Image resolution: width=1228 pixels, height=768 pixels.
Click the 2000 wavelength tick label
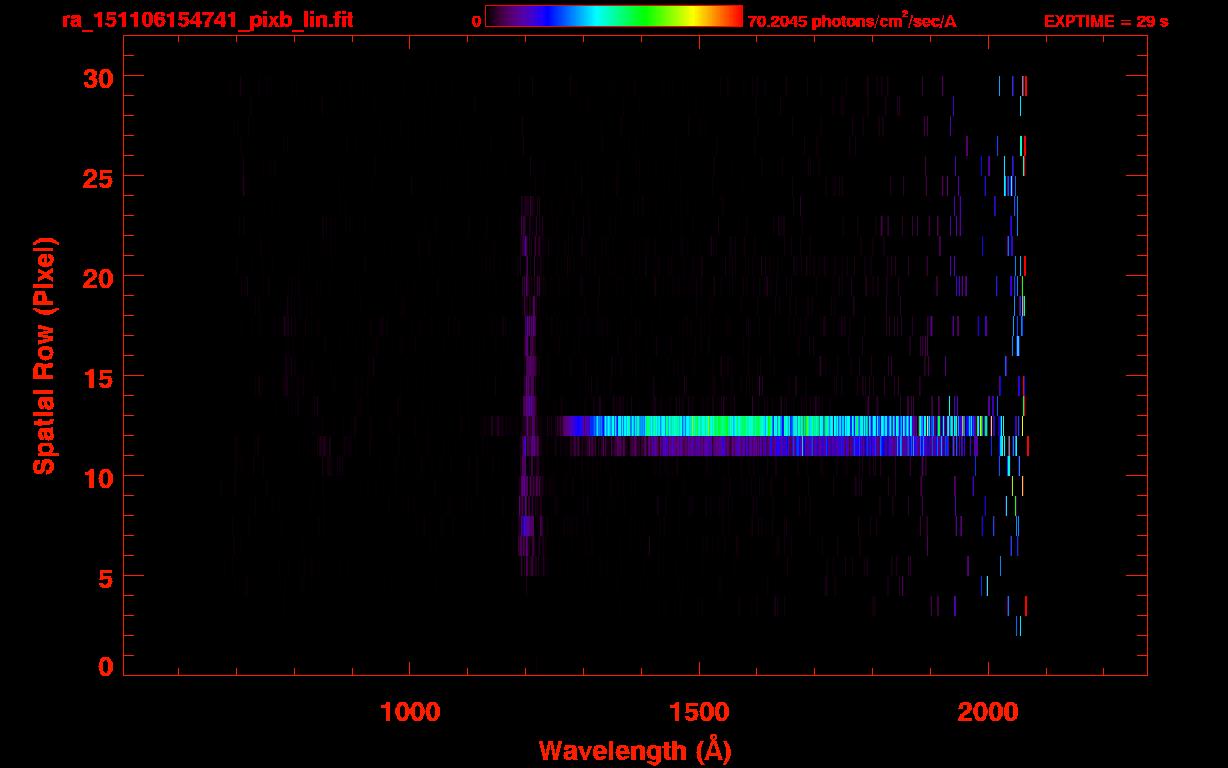(x=988, y=712)
